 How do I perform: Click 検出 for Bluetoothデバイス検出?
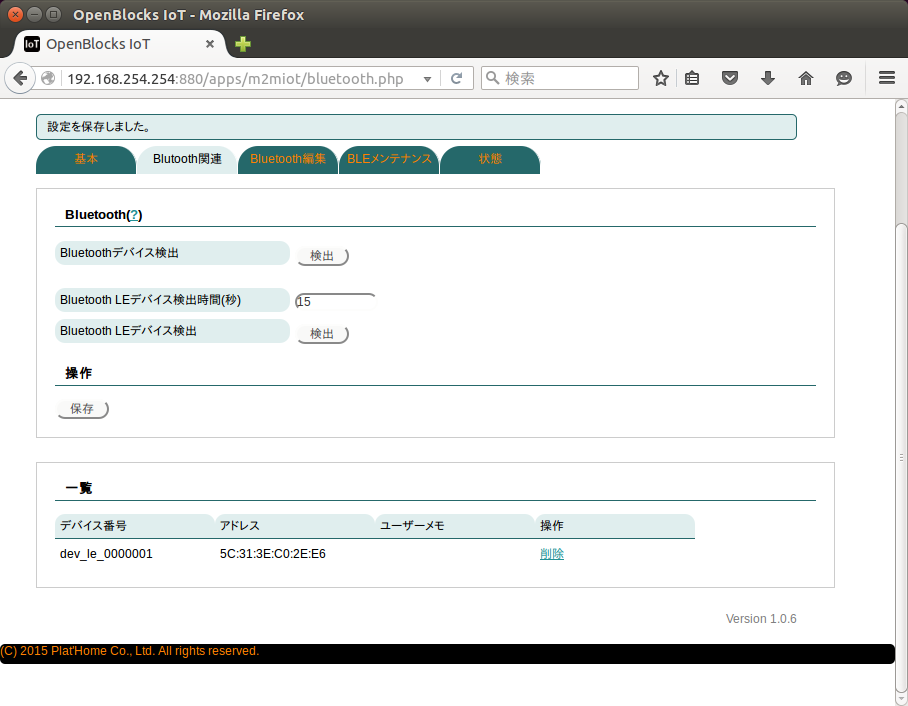click(323, 256)
